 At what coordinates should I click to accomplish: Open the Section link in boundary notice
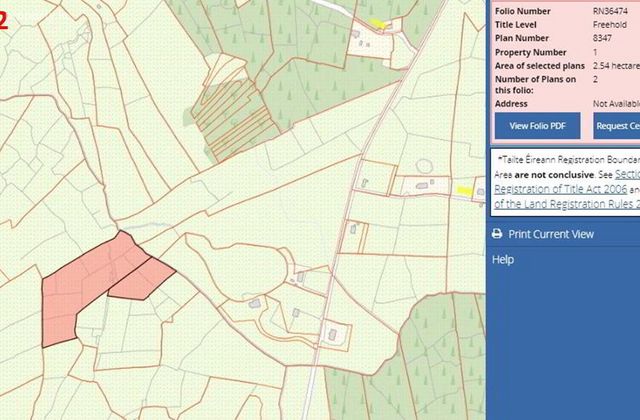tap(627, 174)
